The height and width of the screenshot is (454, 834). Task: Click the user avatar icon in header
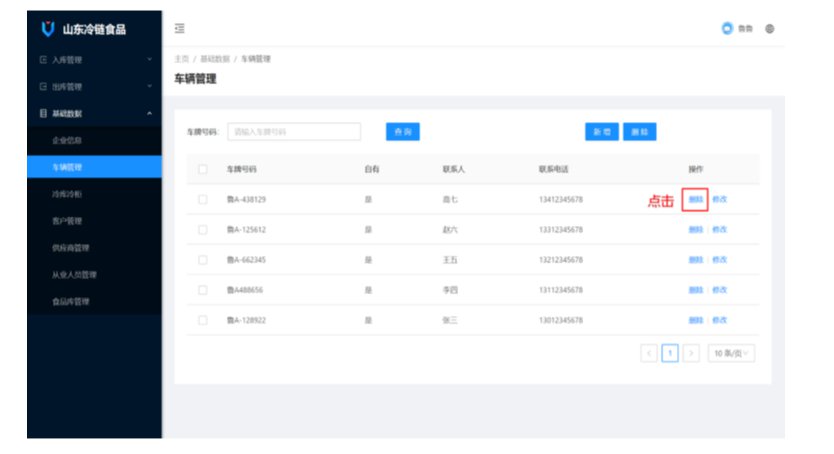pyautogui.click(x=727, y=29)
